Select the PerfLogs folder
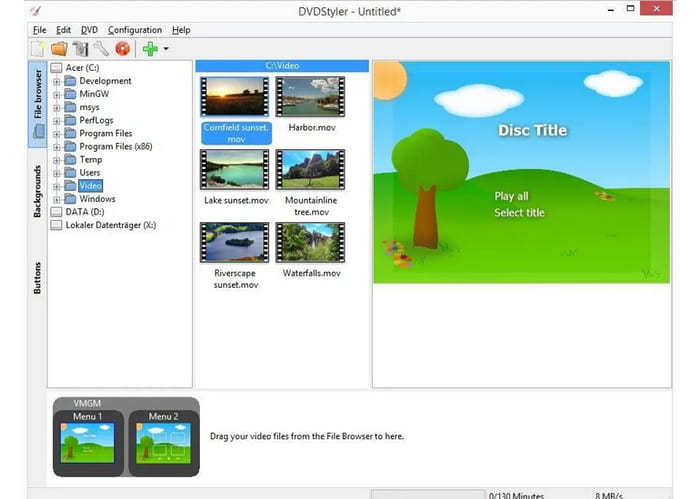The width and height of the screenshot is (700, 499). pos(96,120)
